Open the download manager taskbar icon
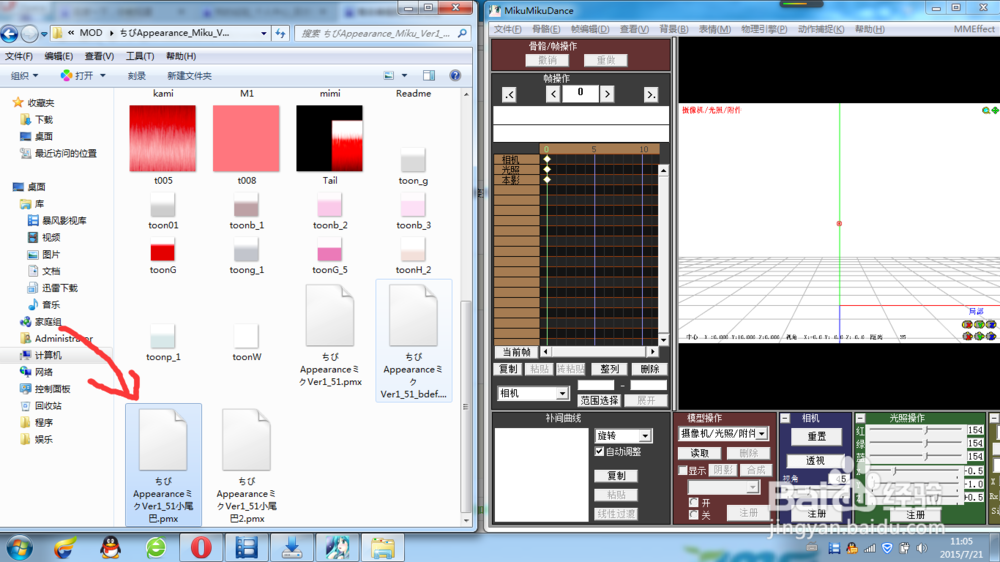 (x=292, y=547)
